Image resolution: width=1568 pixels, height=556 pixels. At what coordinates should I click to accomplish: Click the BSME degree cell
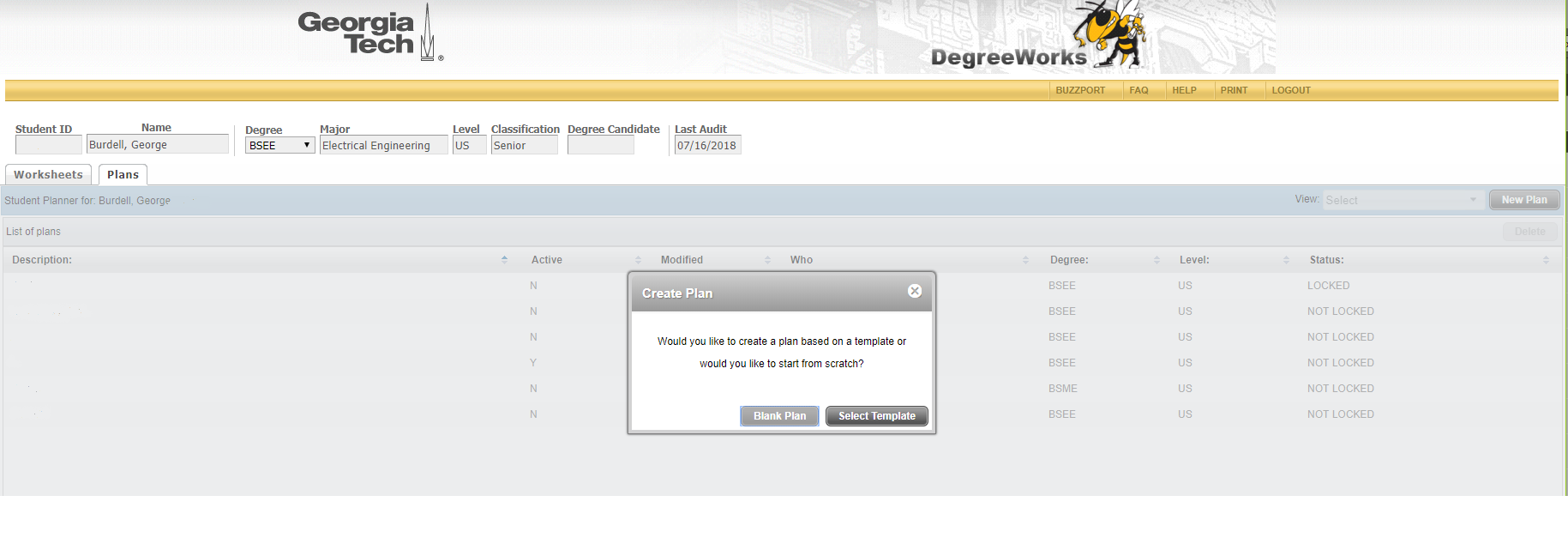1062,389
